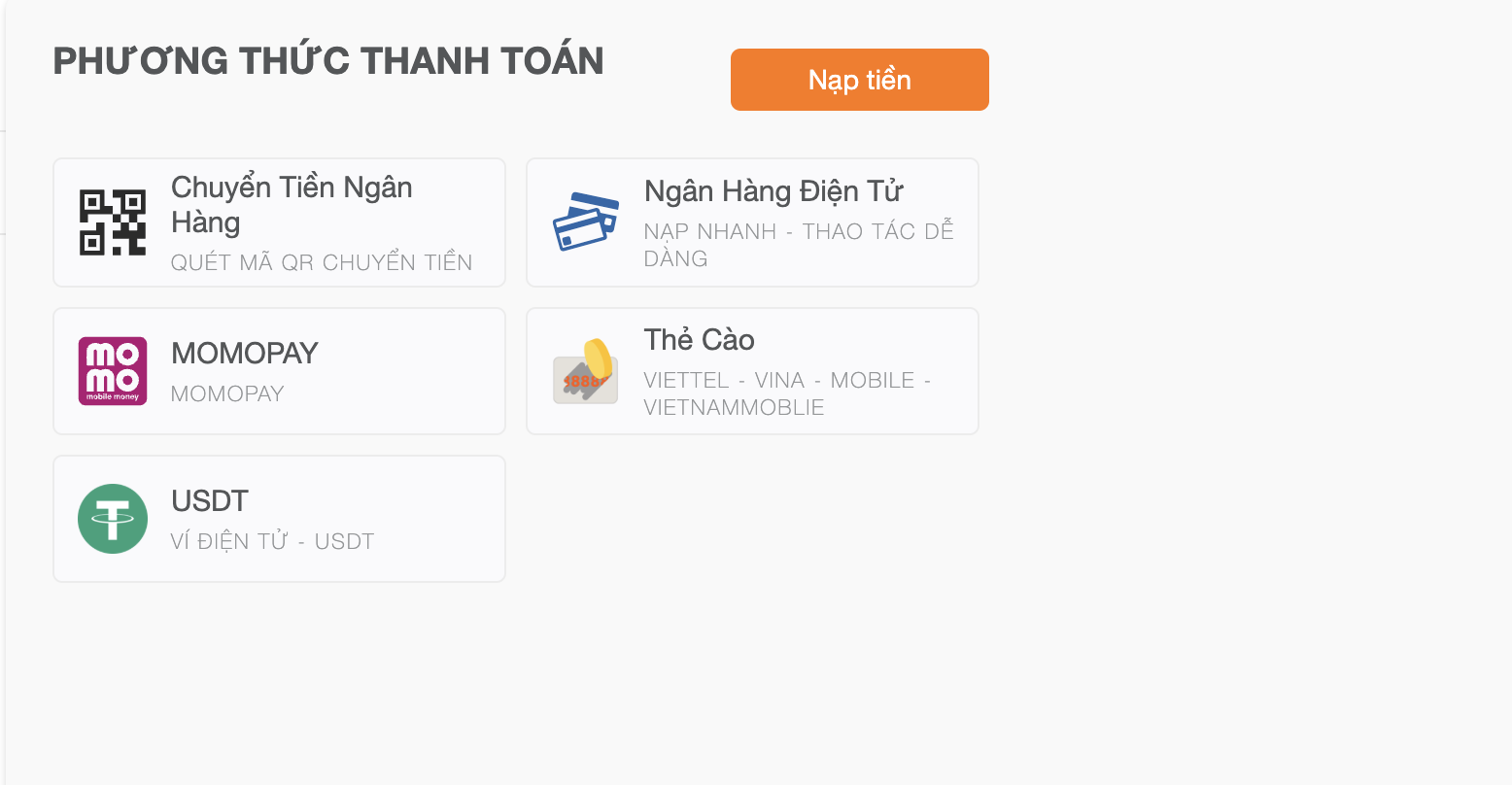Click the gold coin Thẻ Cào icon
The width and height of the screenshot is (1512, 785).
586,371
